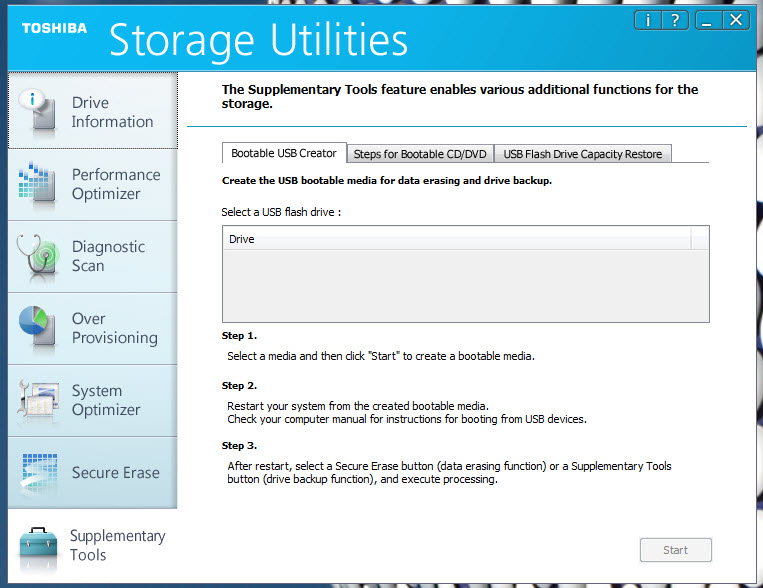
Task: Click the System Optimizer icon
Action: tap(38, 399)
